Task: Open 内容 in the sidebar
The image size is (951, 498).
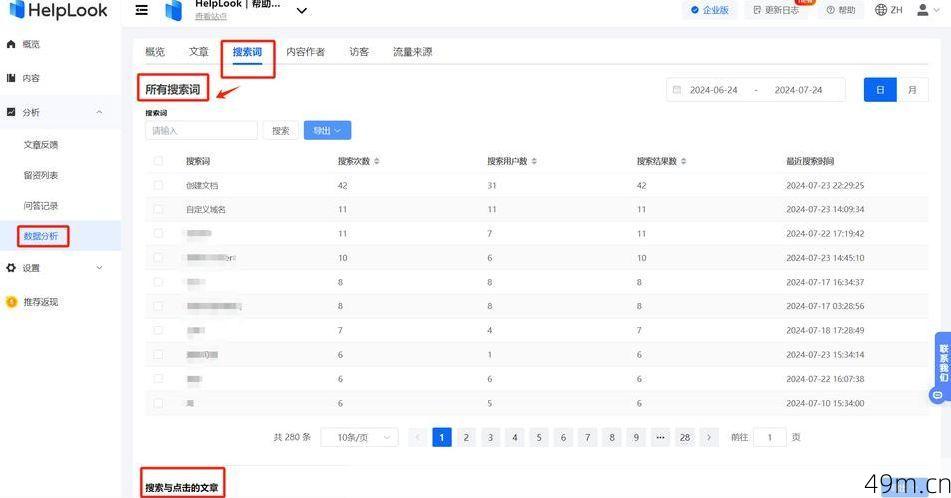Action: [31, 78]
